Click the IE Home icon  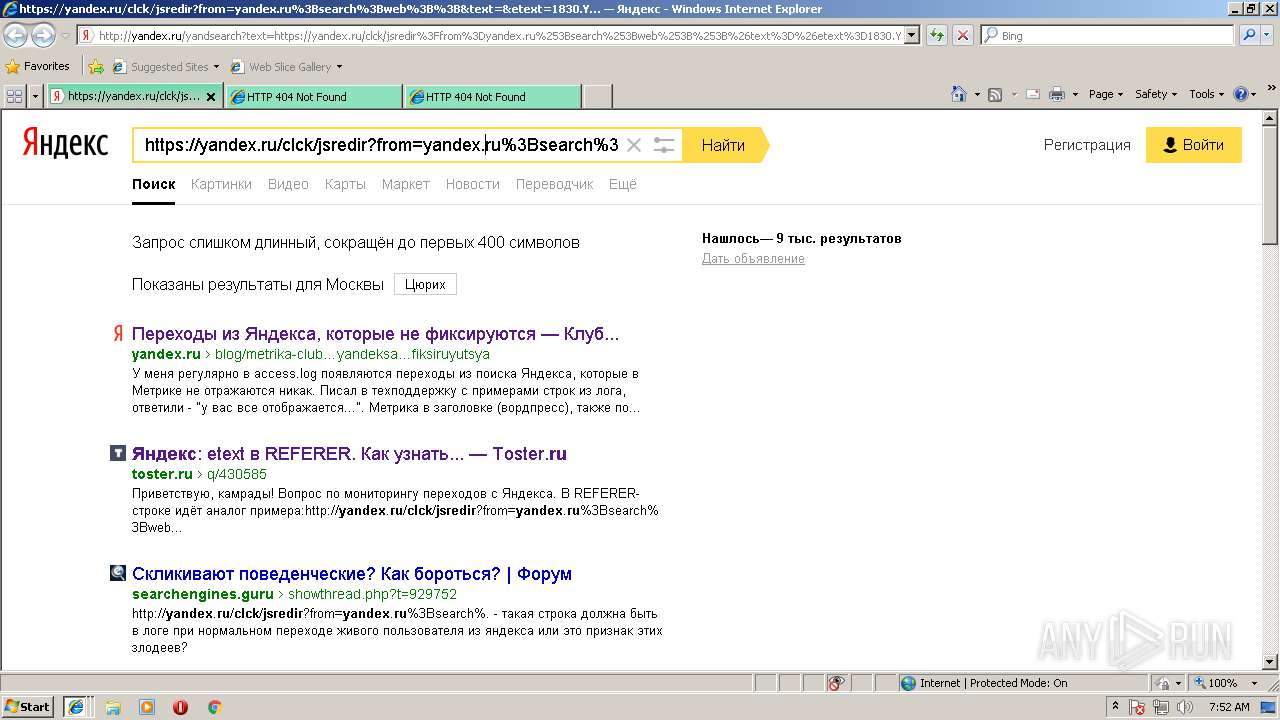tap(959, 94)
